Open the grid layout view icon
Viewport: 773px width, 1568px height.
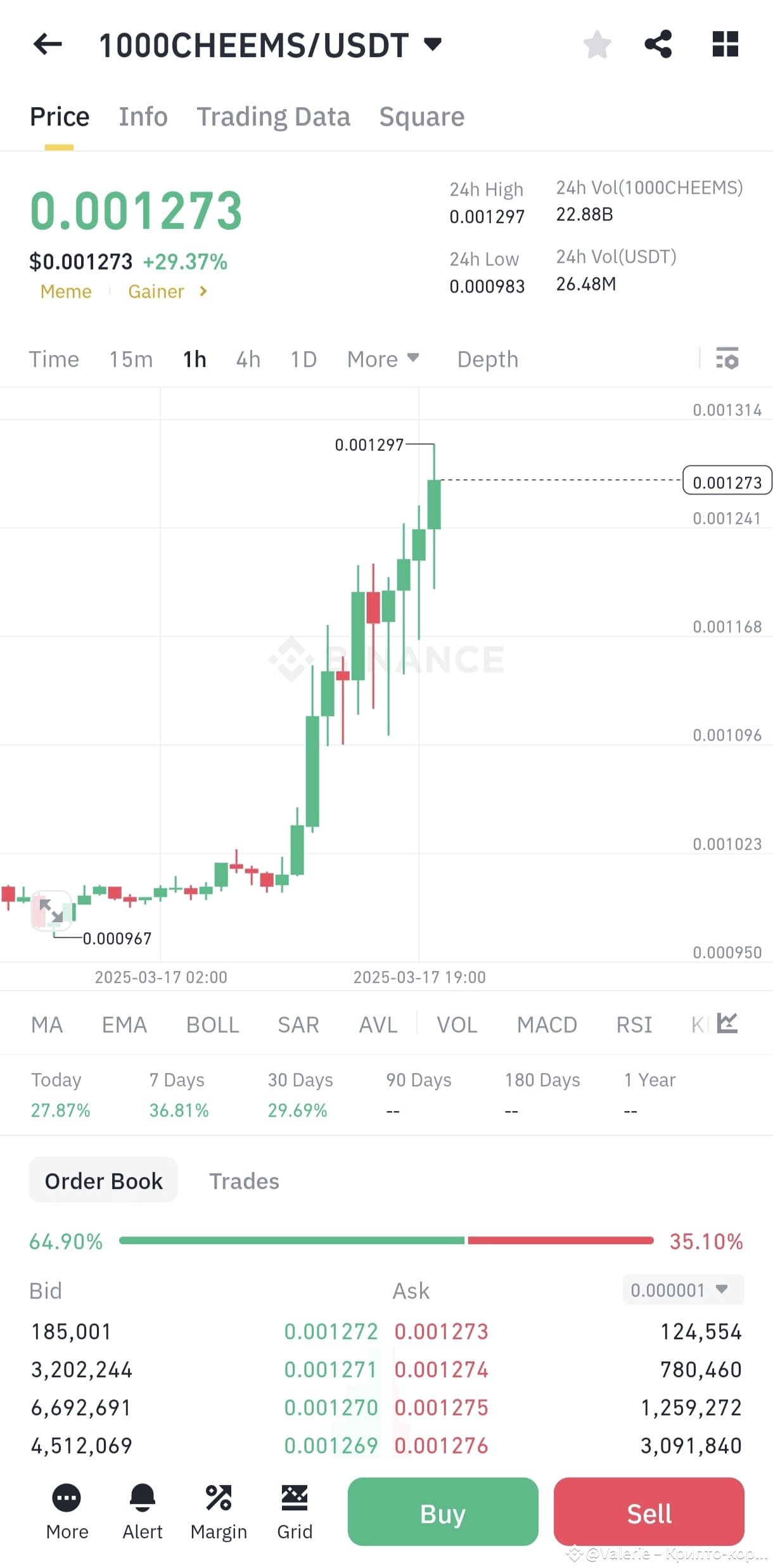(725, 44)
